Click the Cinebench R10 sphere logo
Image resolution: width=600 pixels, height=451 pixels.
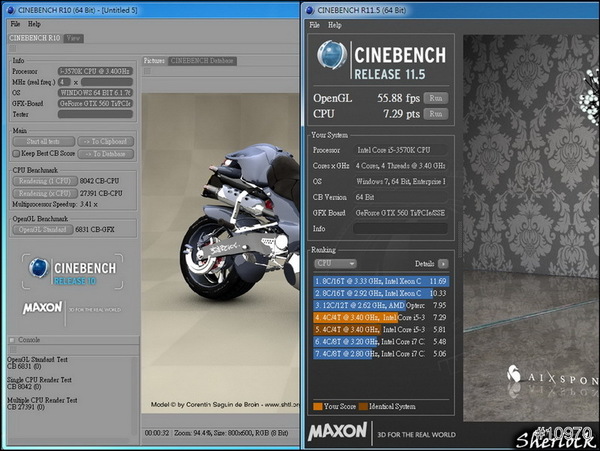coord(39,266)
